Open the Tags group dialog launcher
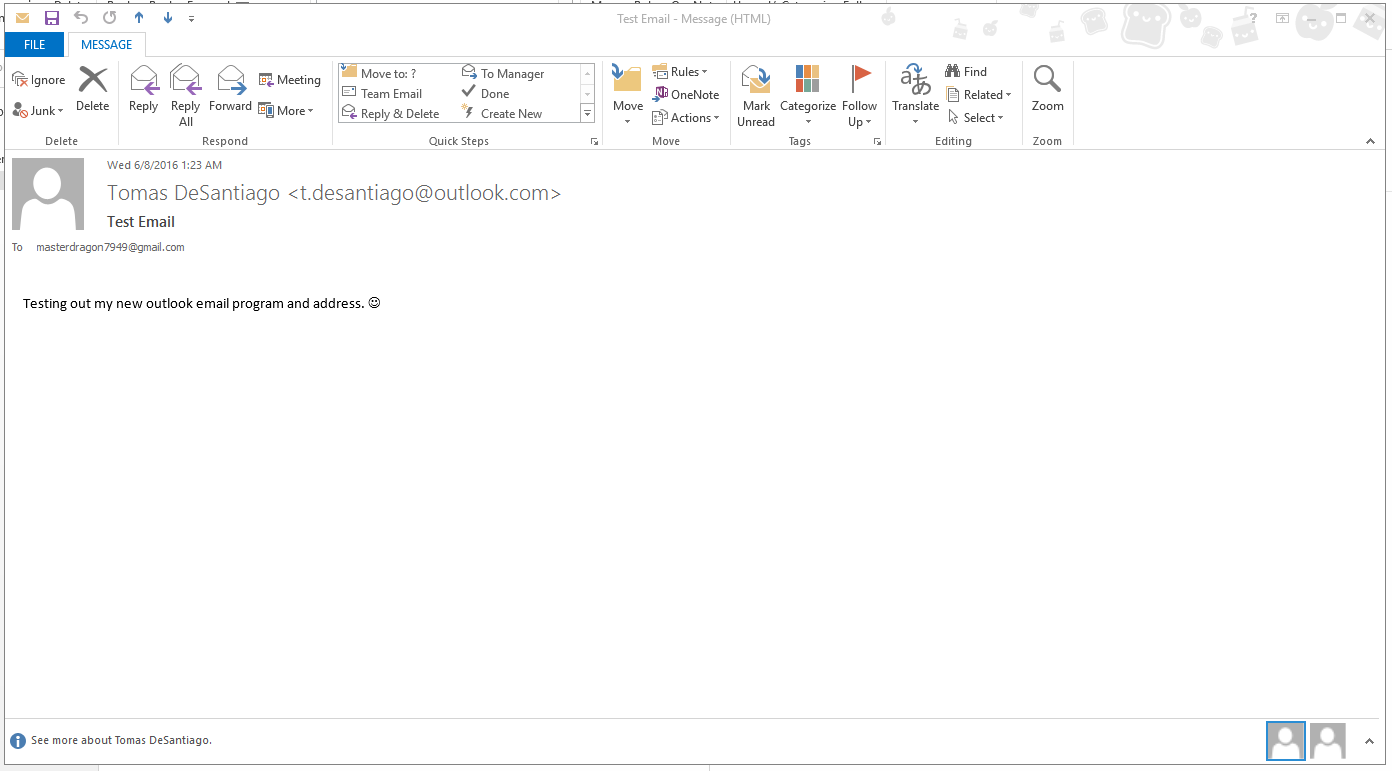This screenshot has height=771, width=1392. 877,142
